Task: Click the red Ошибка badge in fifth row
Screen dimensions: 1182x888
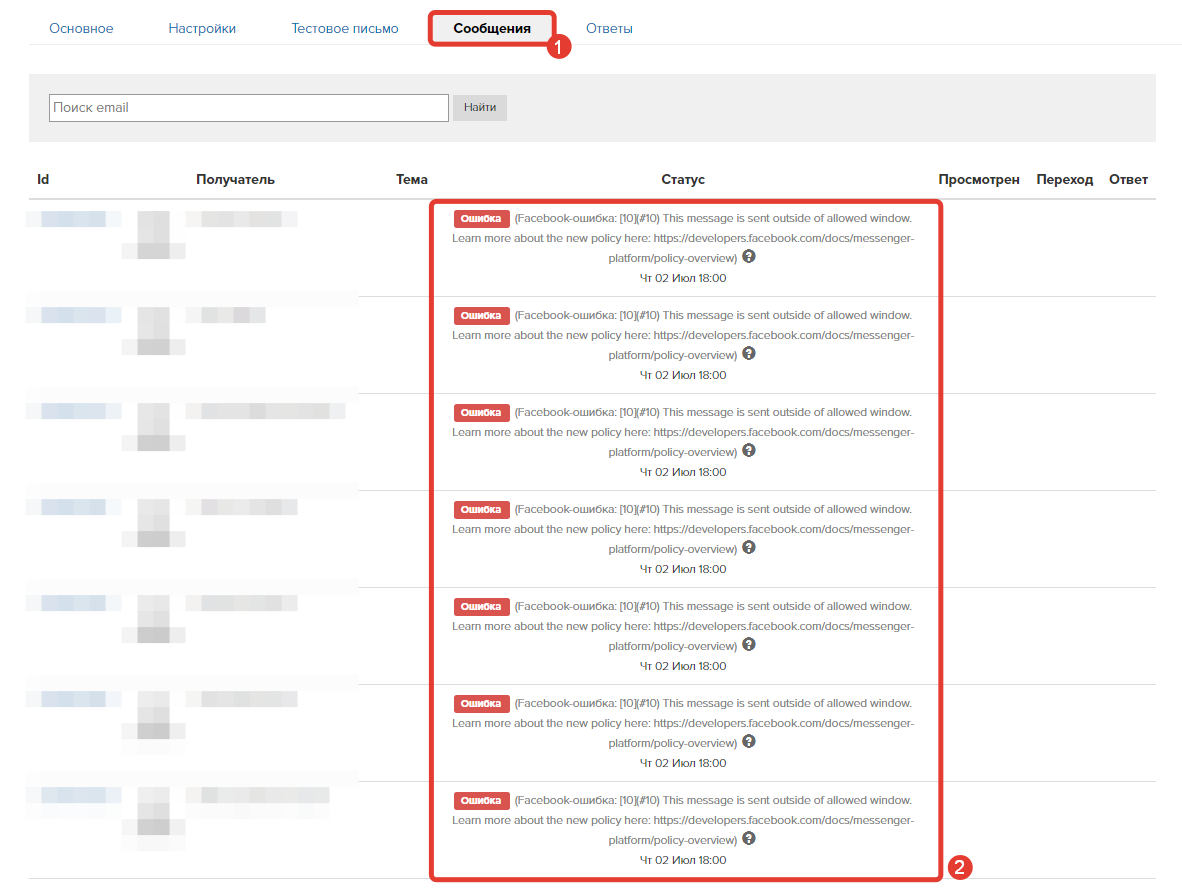Action: [x=481, y=607]
